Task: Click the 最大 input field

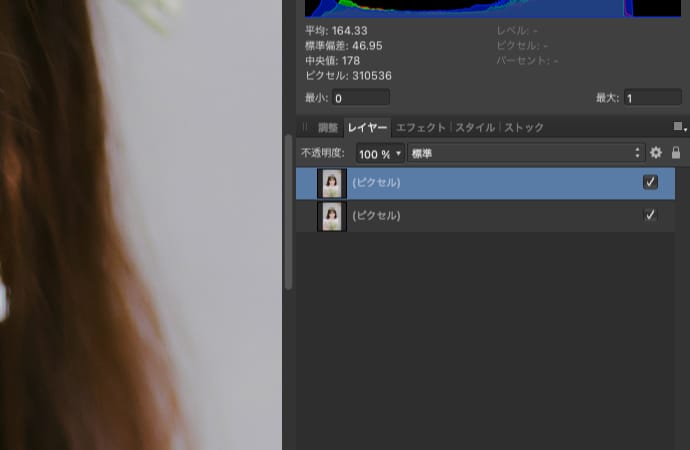Action: (652, 98)
